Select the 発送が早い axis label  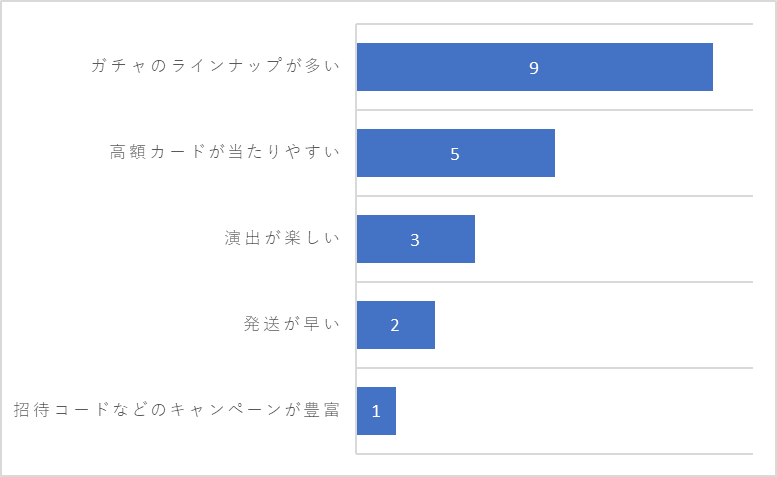pos(292,324)
